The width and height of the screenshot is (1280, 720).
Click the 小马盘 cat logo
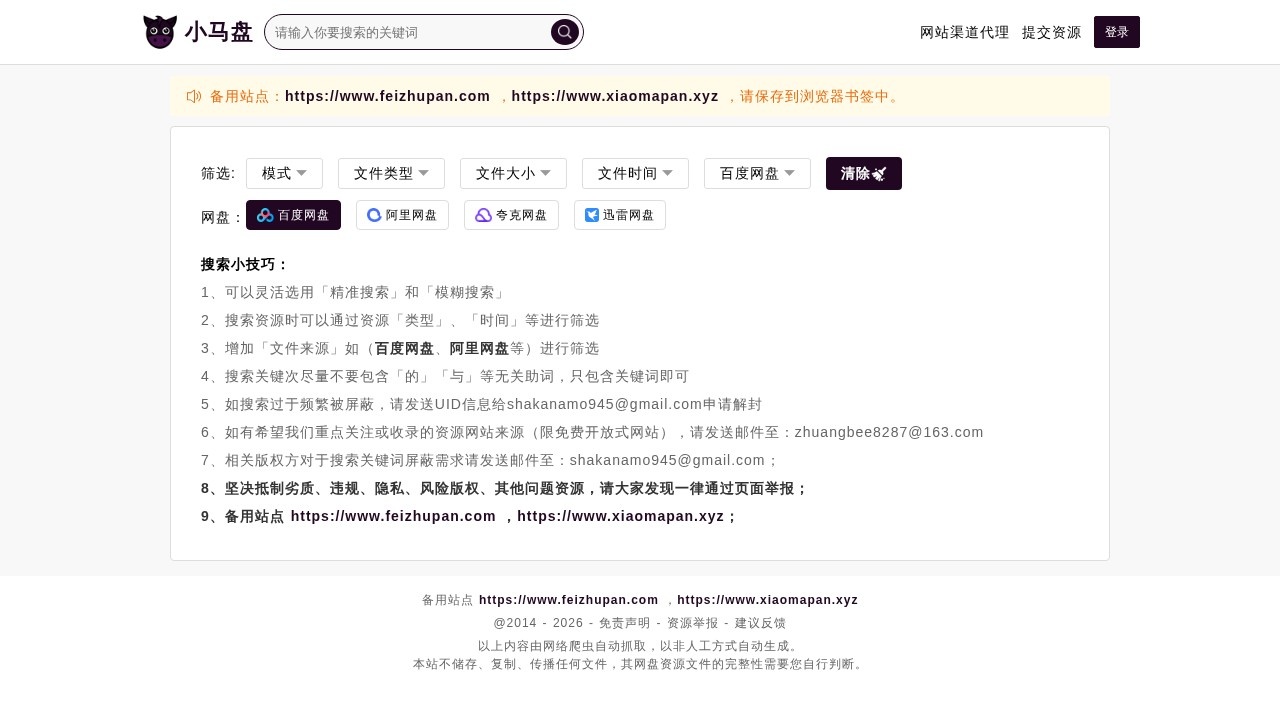click(x=160, y=31)
